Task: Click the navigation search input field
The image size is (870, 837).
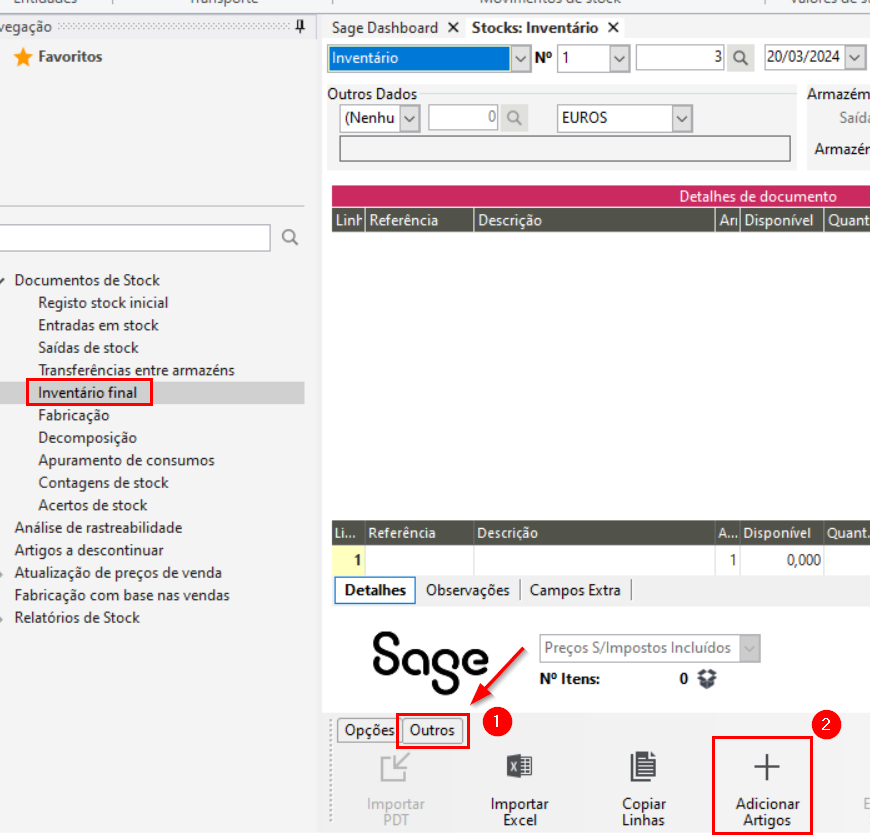Action: [135, 238]
